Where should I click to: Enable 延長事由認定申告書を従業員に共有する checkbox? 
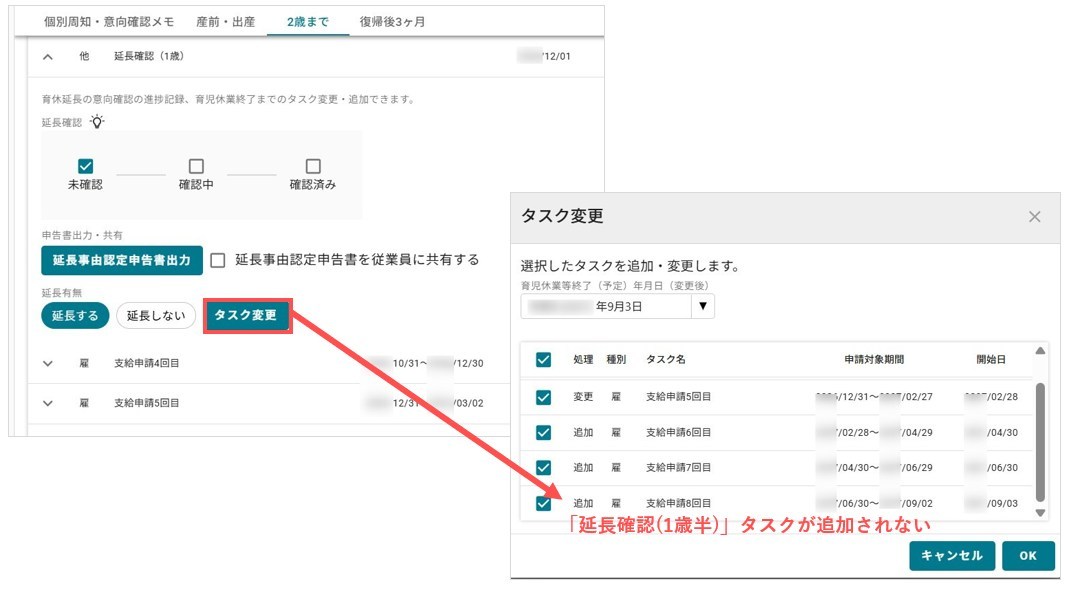(x=218, y=261)
